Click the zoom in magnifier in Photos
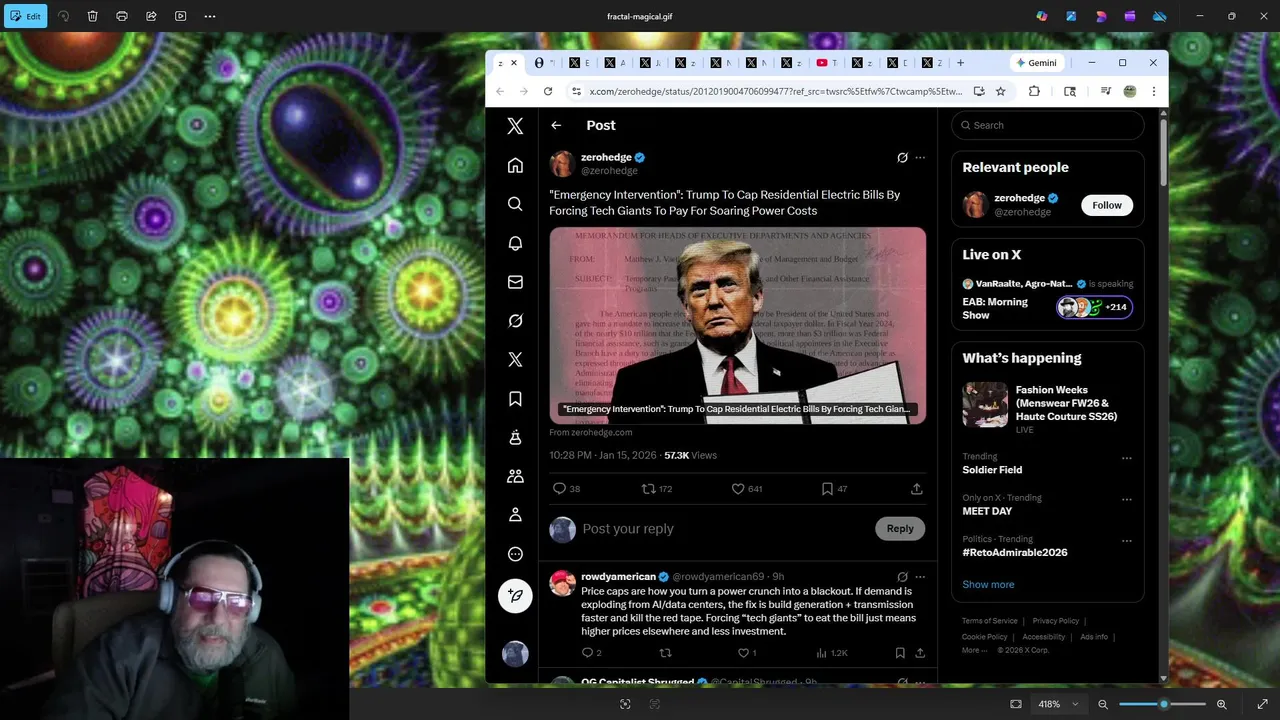 coord(1221,704)
